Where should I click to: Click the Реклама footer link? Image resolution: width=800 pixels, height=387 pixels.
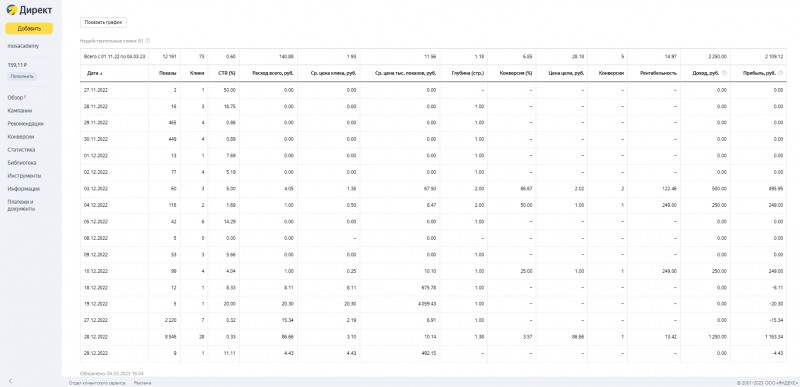(x=142, y=382)
